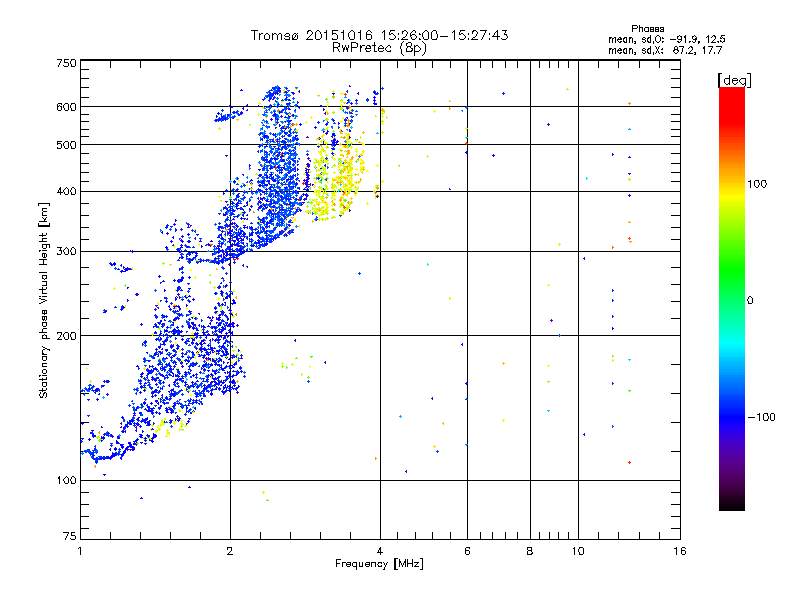This screenshot has width=800, height=600.
Task: Click the y-axis tick label '300'
Action: coord(66,252)
